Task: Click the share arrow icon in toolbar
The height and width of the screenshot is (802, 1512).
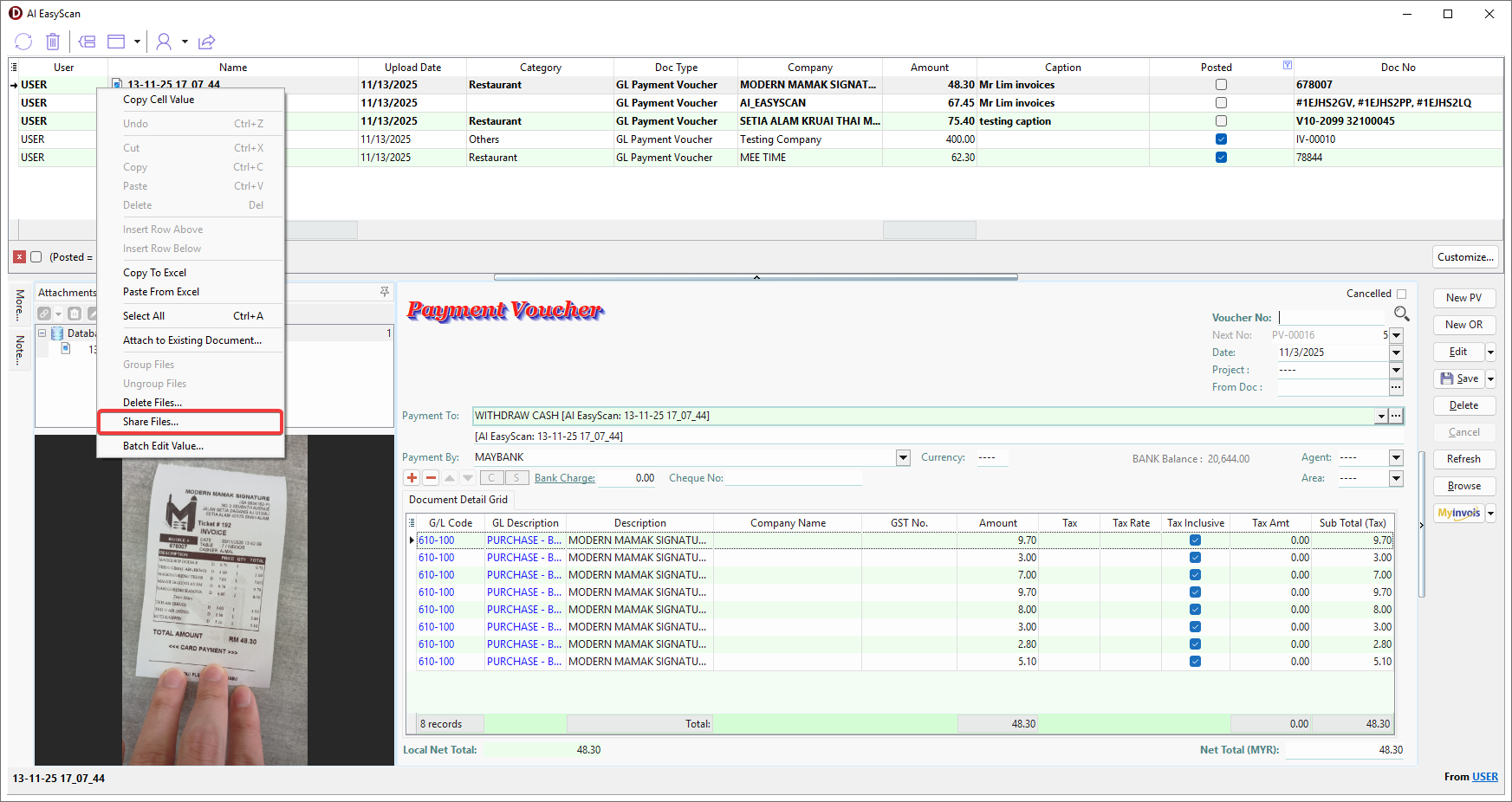Action: tap(206, 42)
